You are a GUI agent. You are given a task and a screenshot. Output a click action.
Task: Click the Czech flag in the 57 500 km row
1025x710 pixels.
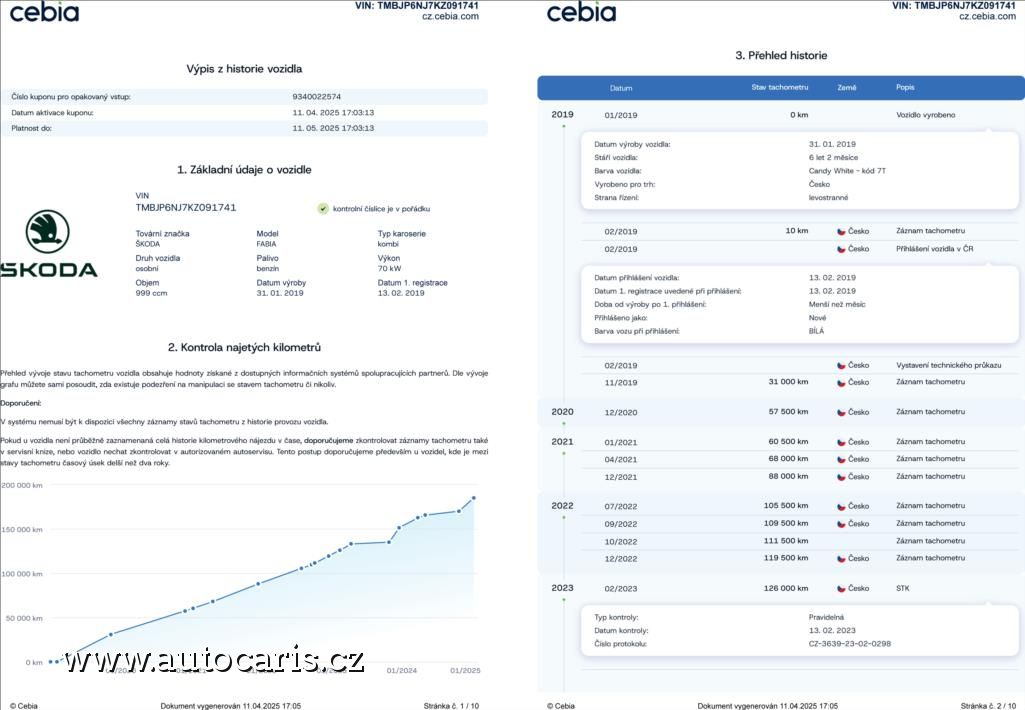pos(841,413)
